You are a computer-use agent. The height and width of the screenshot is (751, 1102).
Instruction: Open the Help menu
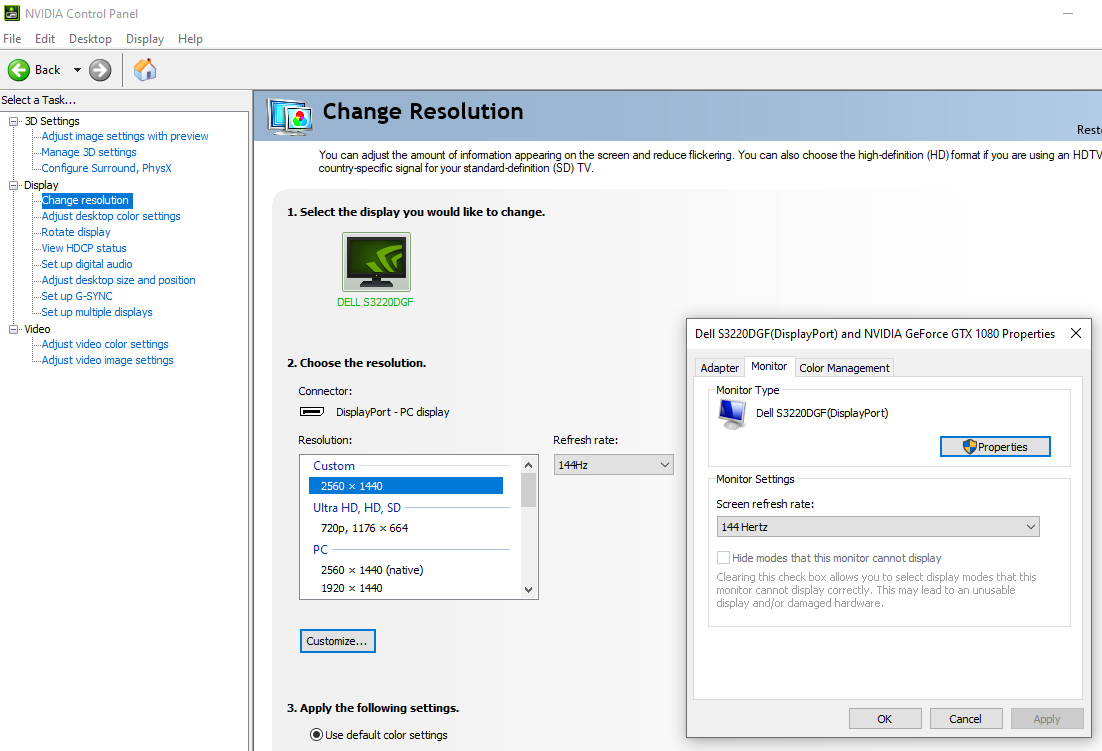190,39
